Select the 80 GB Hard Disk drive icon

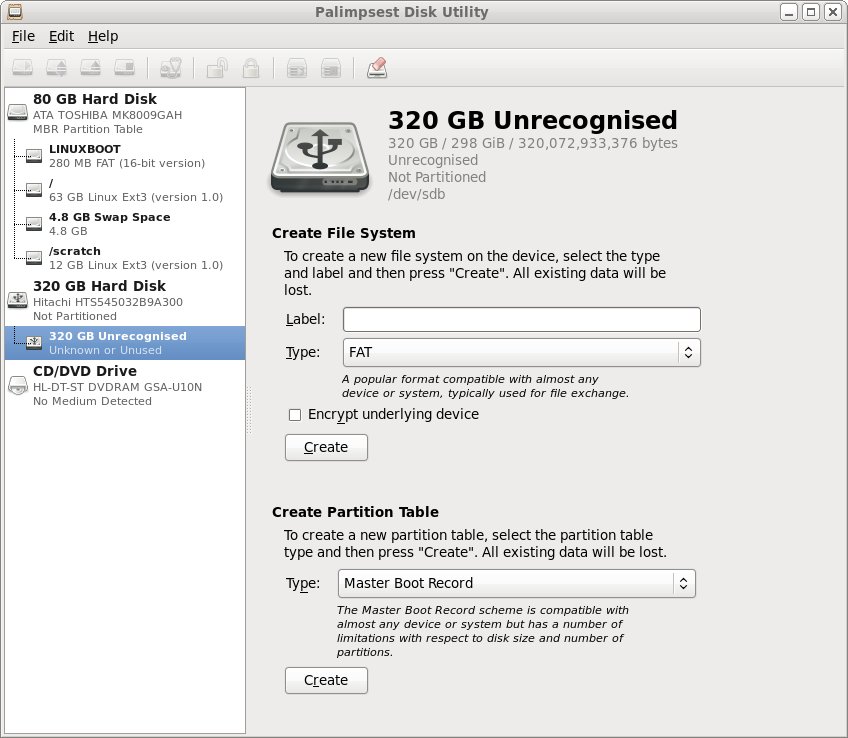pos(18,114)
